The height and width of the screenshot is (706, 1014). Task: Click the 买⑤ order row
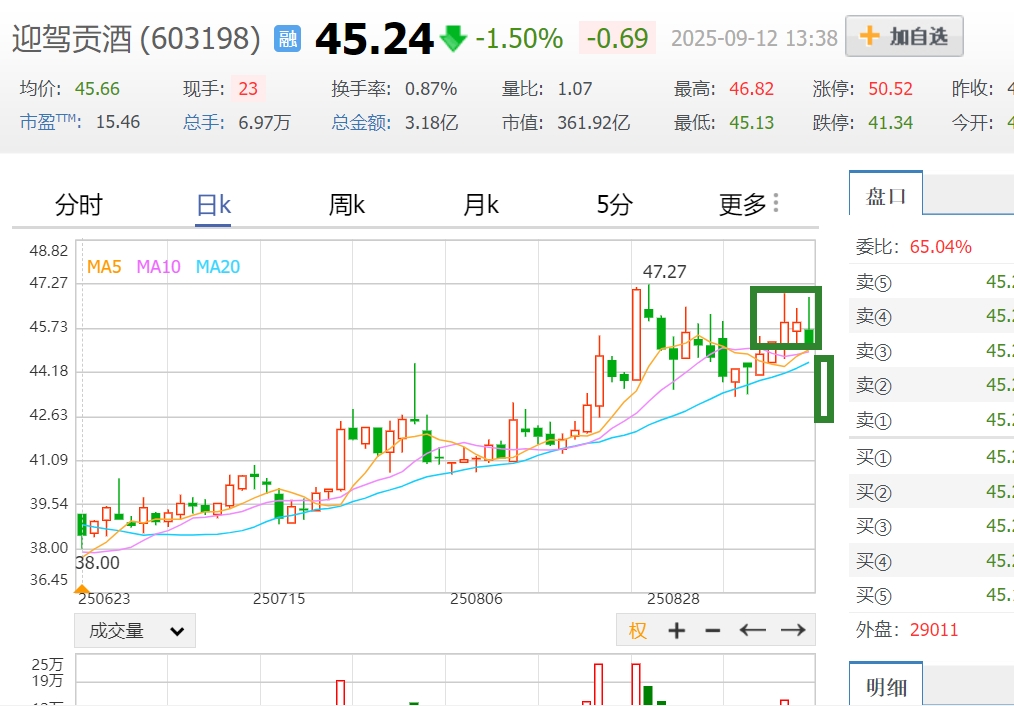(x=931, y=595)
